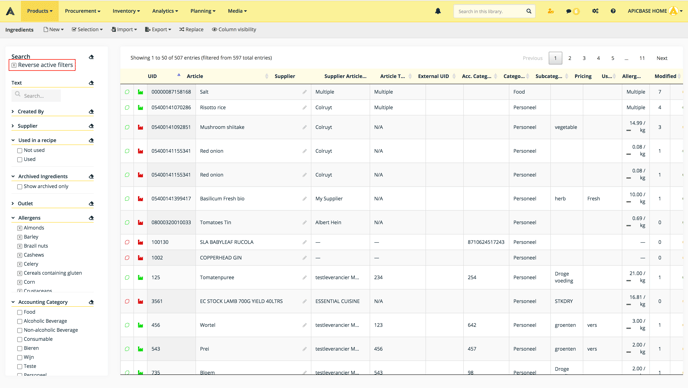Reset all search filters icon beside Search
Viewport: 688px width, 388px height.
pos(91,57)
